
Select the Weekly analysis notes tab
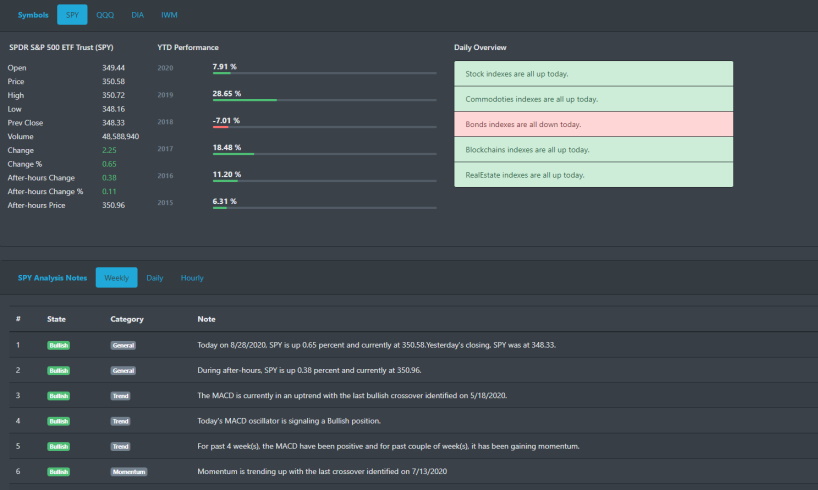[116, 278]
